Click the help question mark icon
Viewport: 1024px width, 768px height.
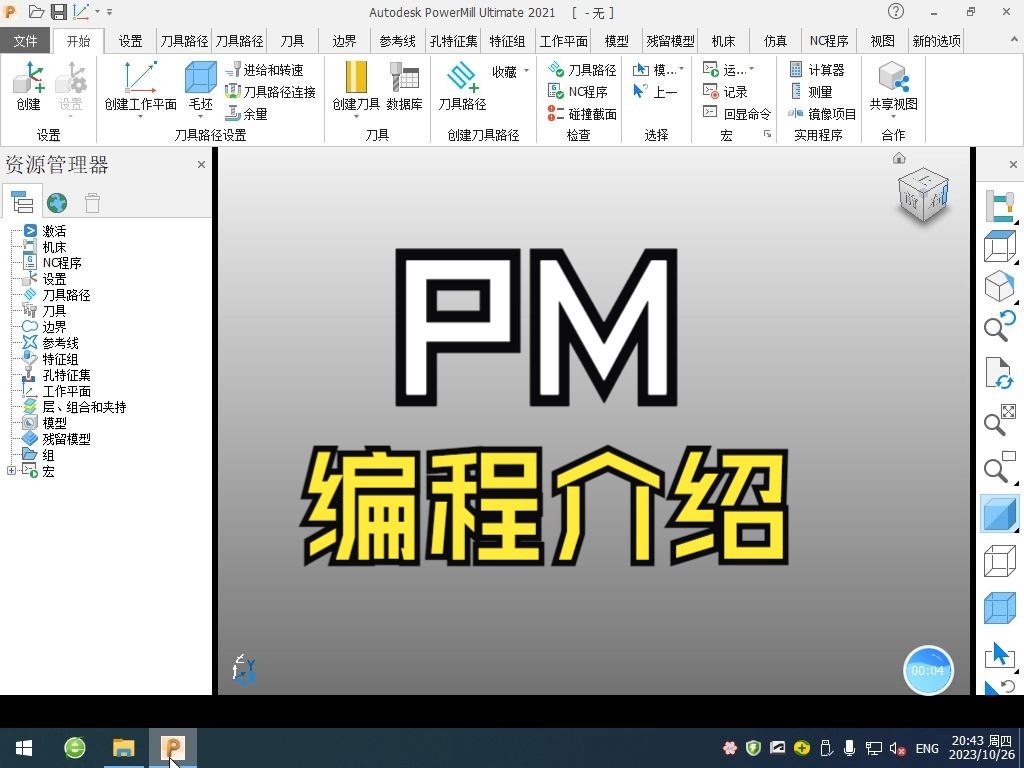pyautogui.click(x=896, y=11)
